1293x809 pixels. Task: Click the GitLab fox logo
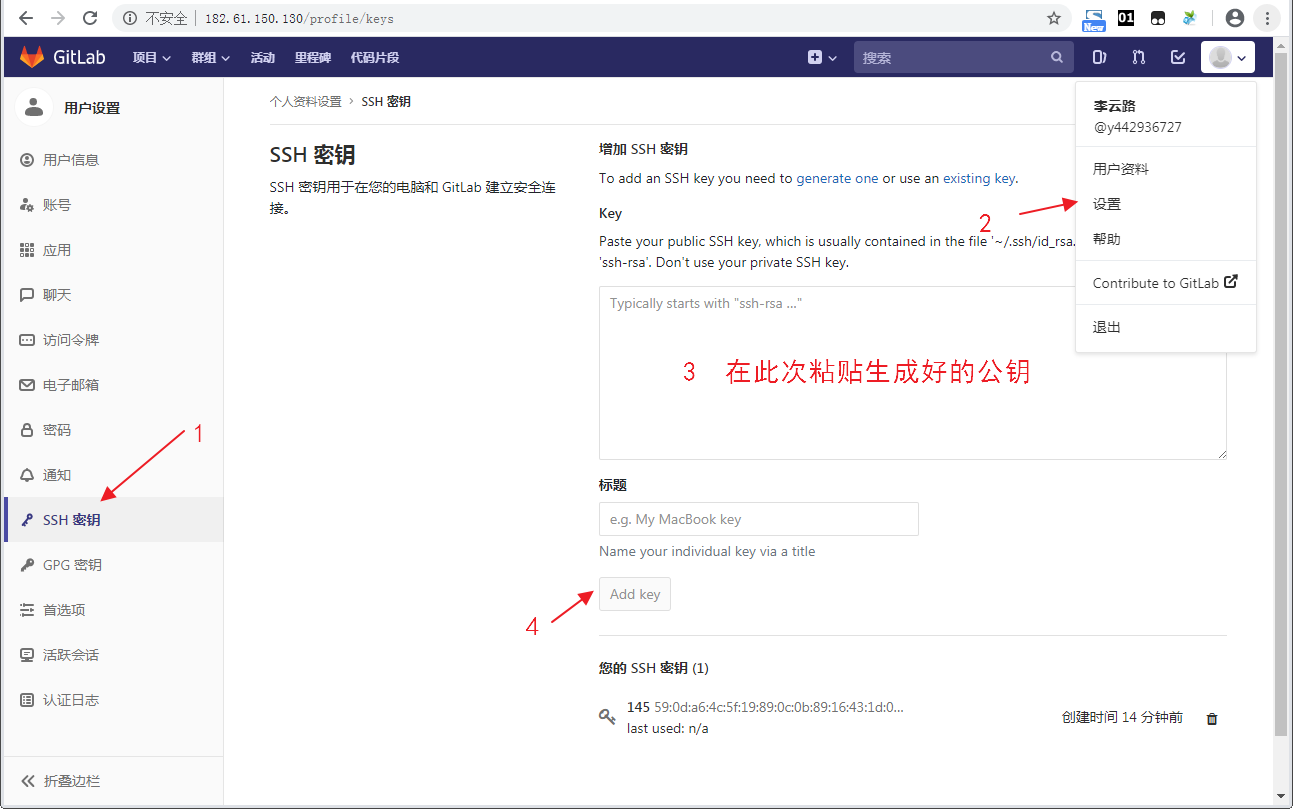click(32, 58)
